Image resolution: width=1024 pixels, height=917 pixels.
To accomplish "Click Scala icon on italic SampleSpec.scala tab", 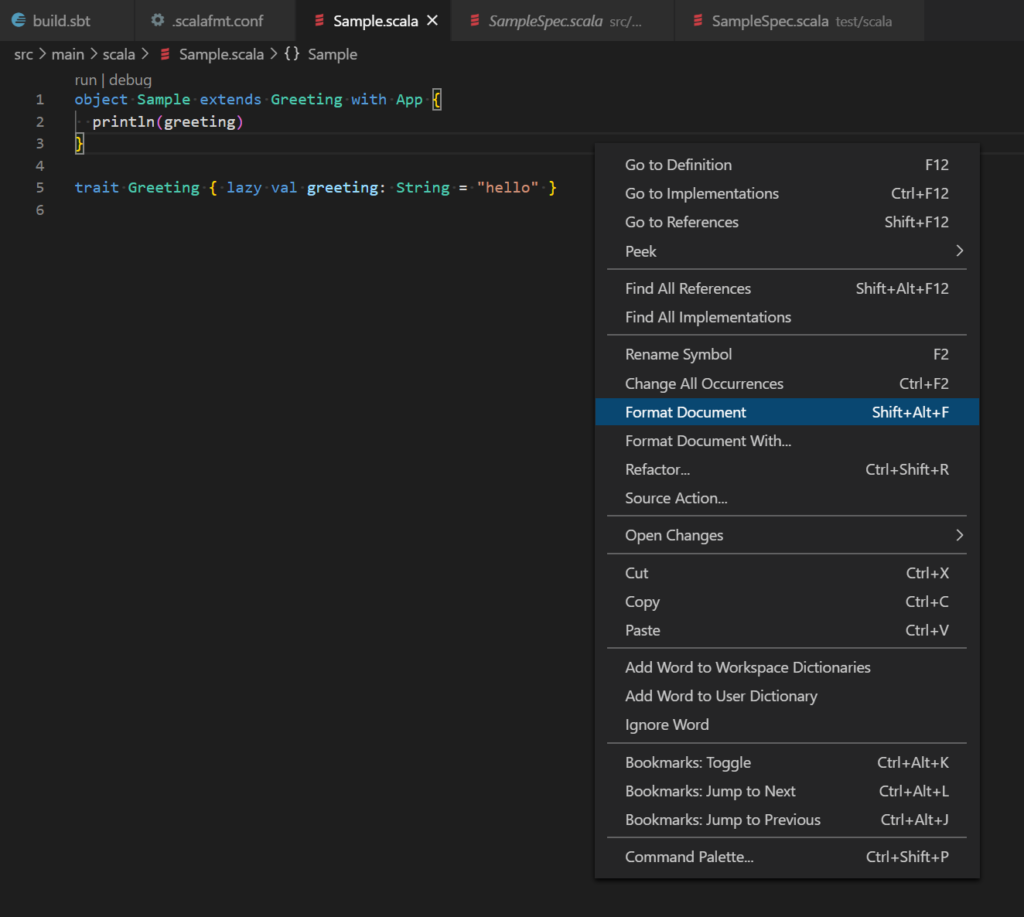I will [x=474, y=21].
